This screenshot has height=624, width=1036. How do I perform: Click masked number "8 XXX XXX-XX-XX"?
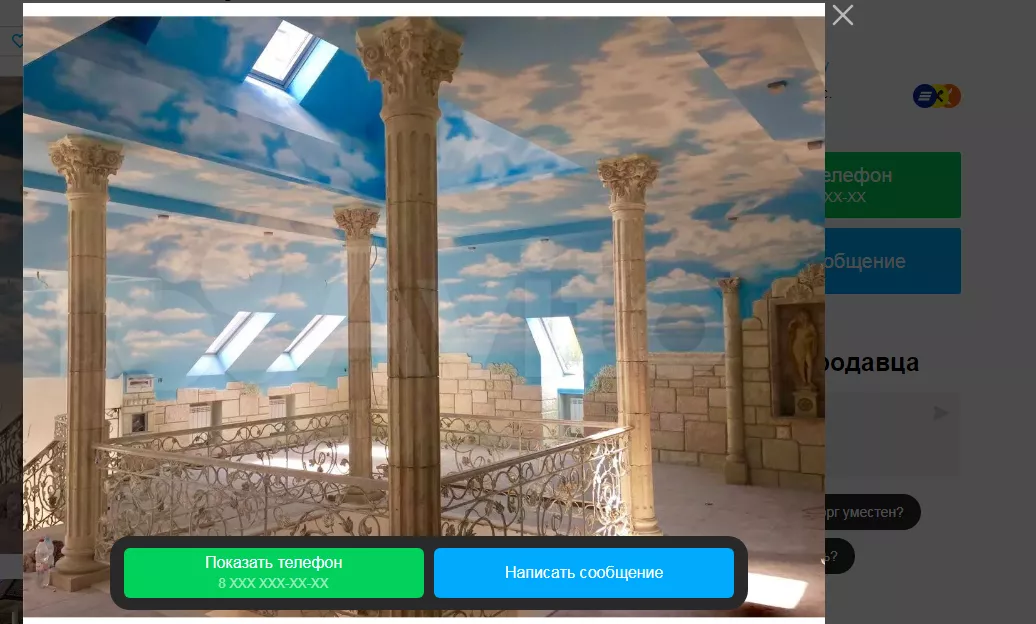tap(273, 583)
